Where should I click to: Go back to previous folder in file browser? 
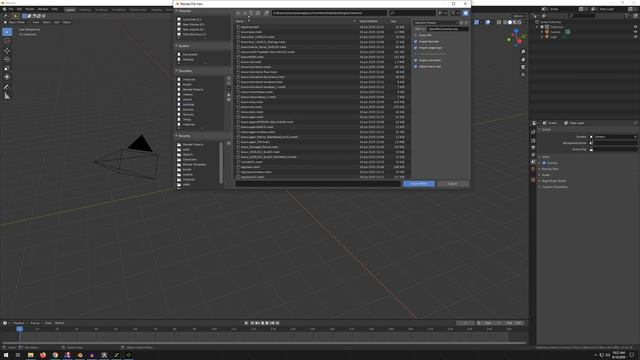(238, 13)
